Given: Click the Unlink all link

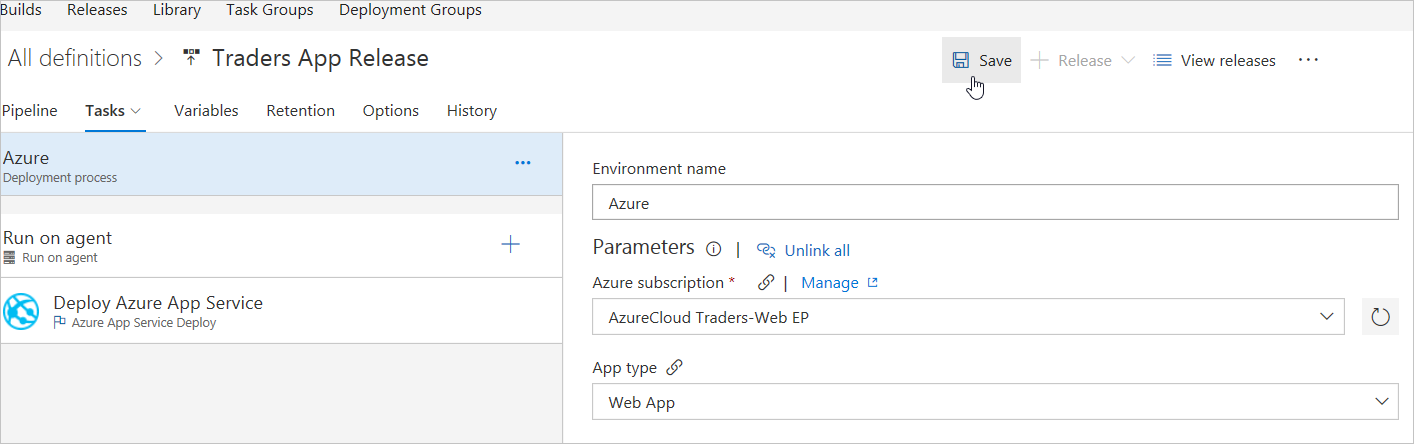Looking at the screenshot, I should pyautogui.click(x=817, y=250).
